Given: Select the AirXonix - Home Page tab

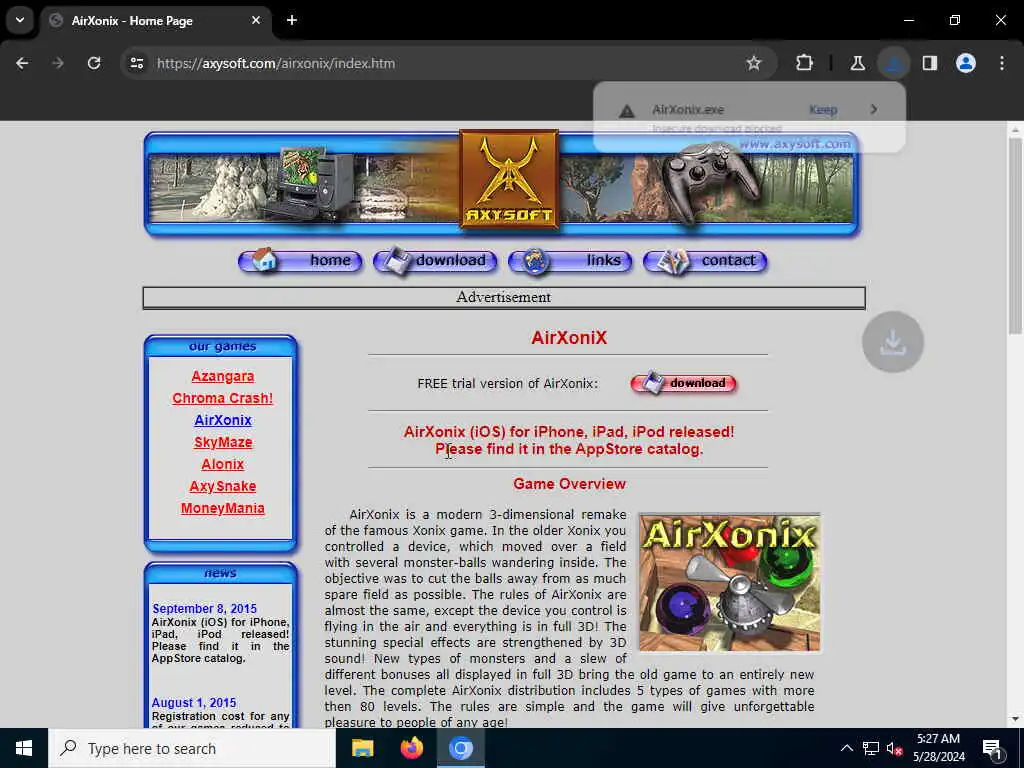Looking at the screenshot, I should click(x=155, y=20).
